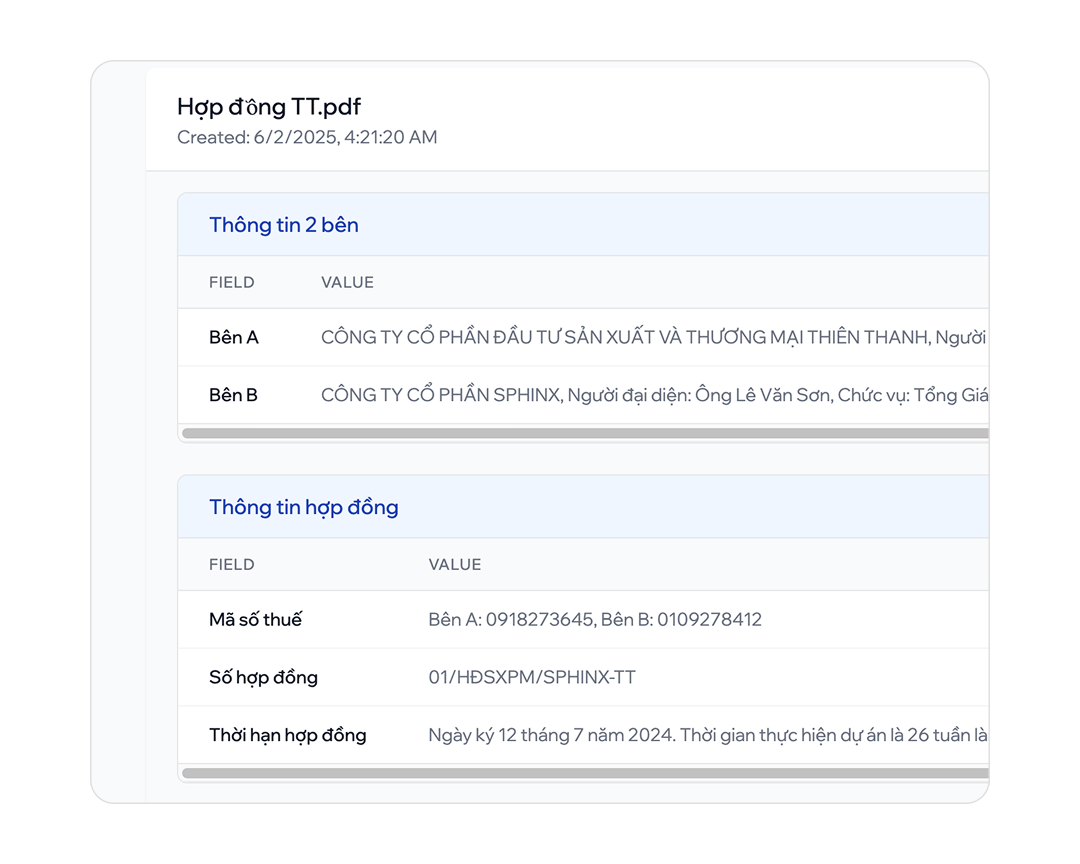Click the Bên A: 0918273645 tax value
This screenshot has height=864, width=1080.
click(x=595, y=619)
